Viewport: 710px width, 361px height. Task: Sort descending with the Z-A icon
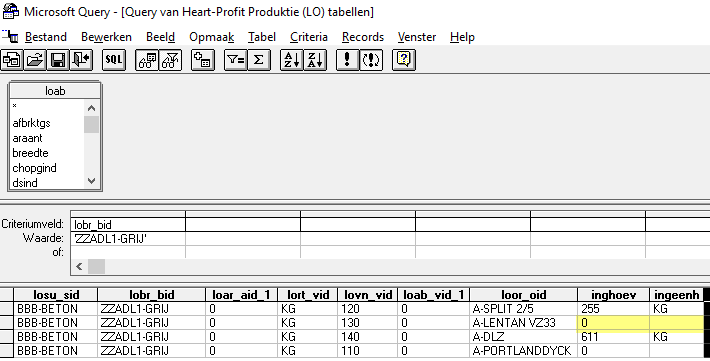click(x=315, y=60)
